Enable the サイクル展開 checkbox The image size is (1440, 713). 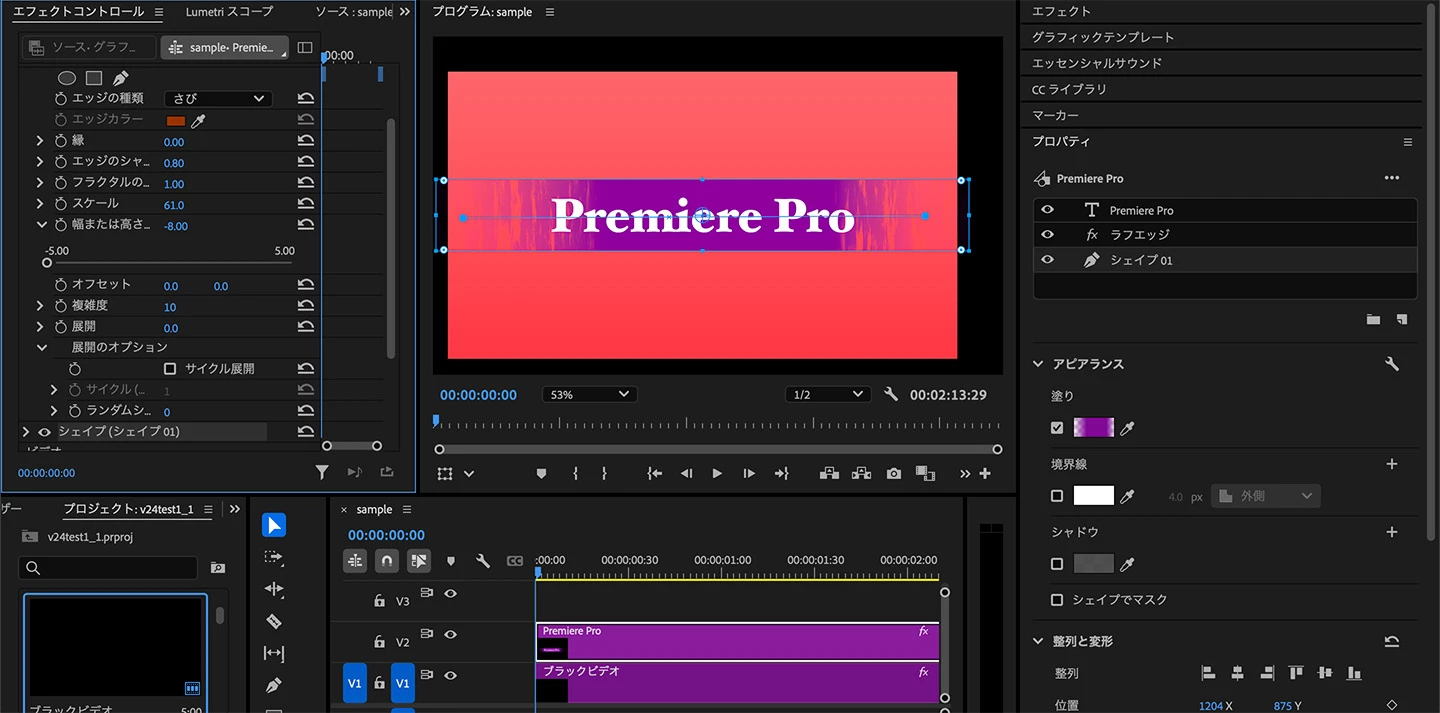tap(170, 369)
